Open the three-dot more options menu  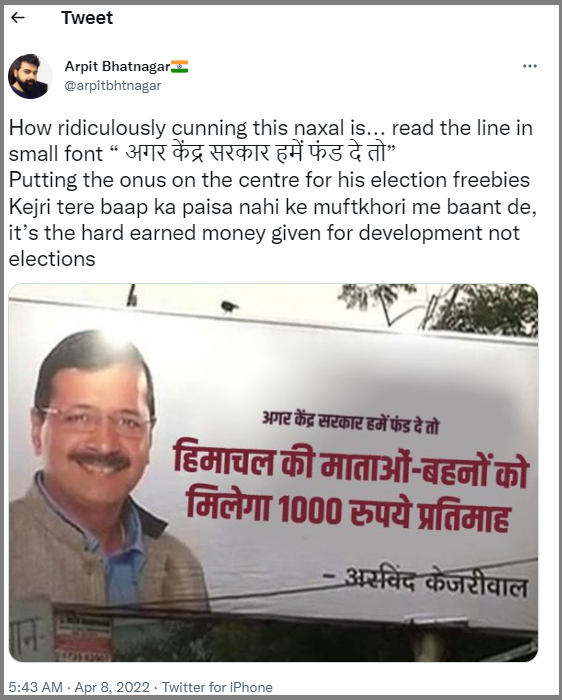tap(529, 66)
